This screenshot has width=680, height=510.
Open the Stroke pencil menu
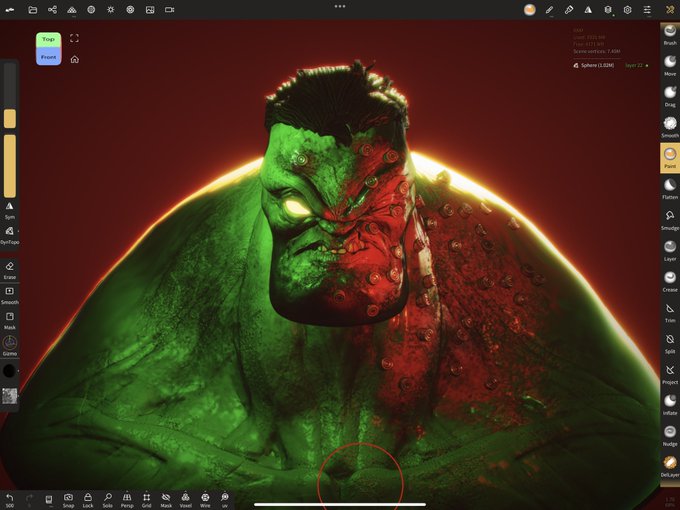[549, 10]
